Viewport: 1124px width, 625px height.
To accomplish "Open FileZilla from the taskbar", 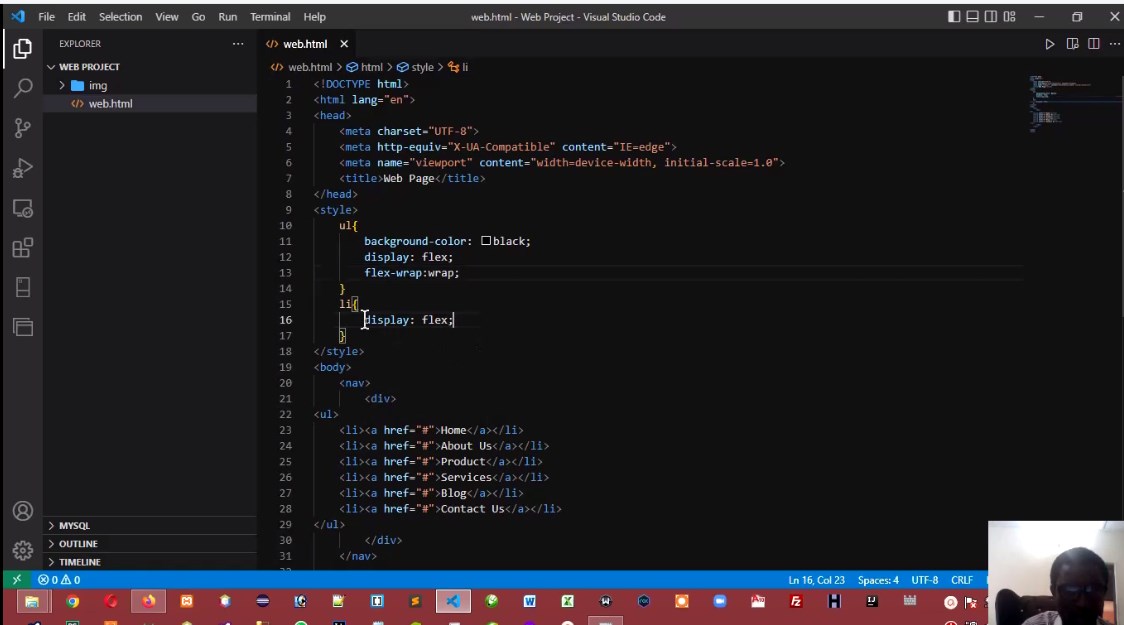I will click(x=796, y=601).
